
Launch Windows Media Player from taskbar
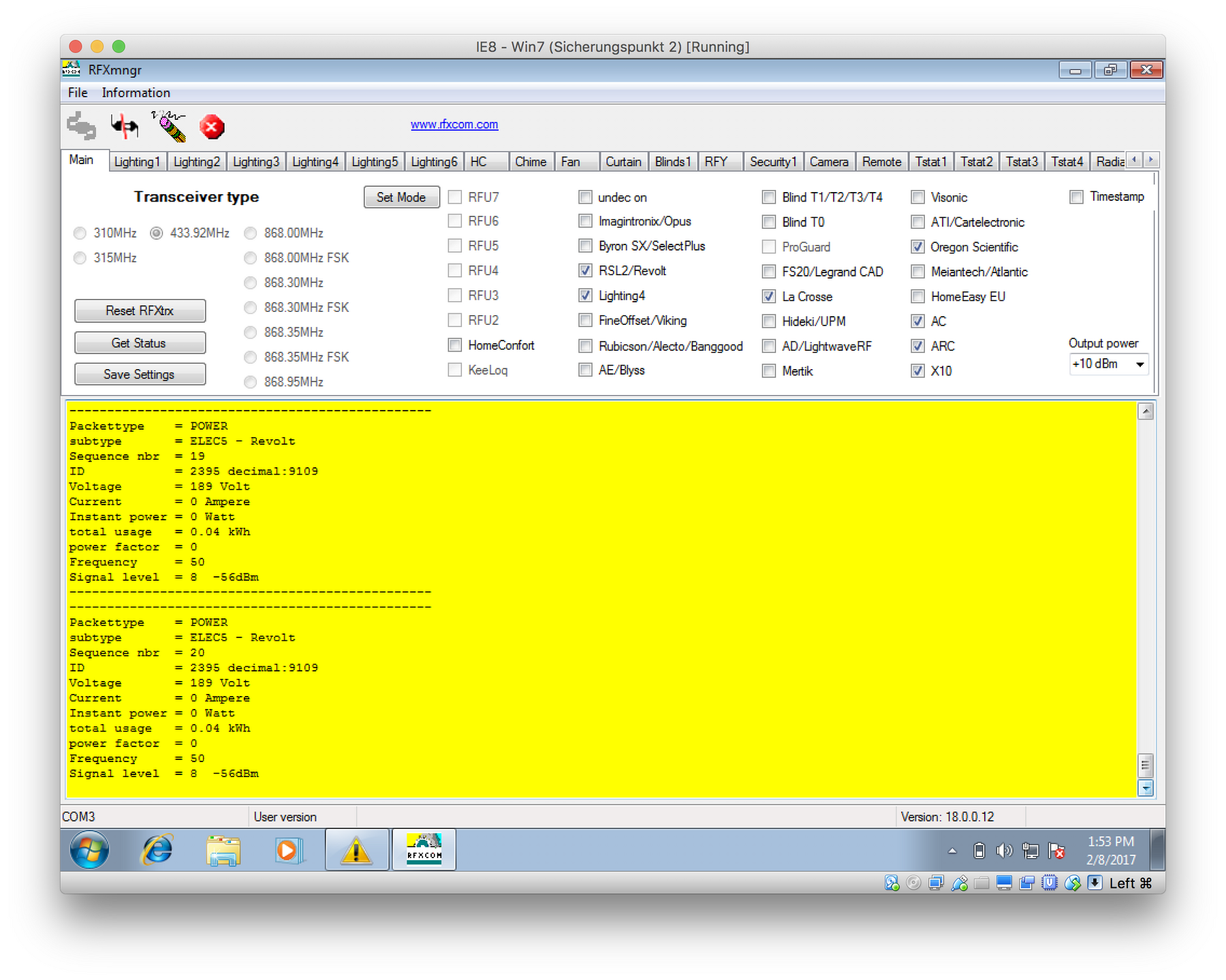point(288,850)
